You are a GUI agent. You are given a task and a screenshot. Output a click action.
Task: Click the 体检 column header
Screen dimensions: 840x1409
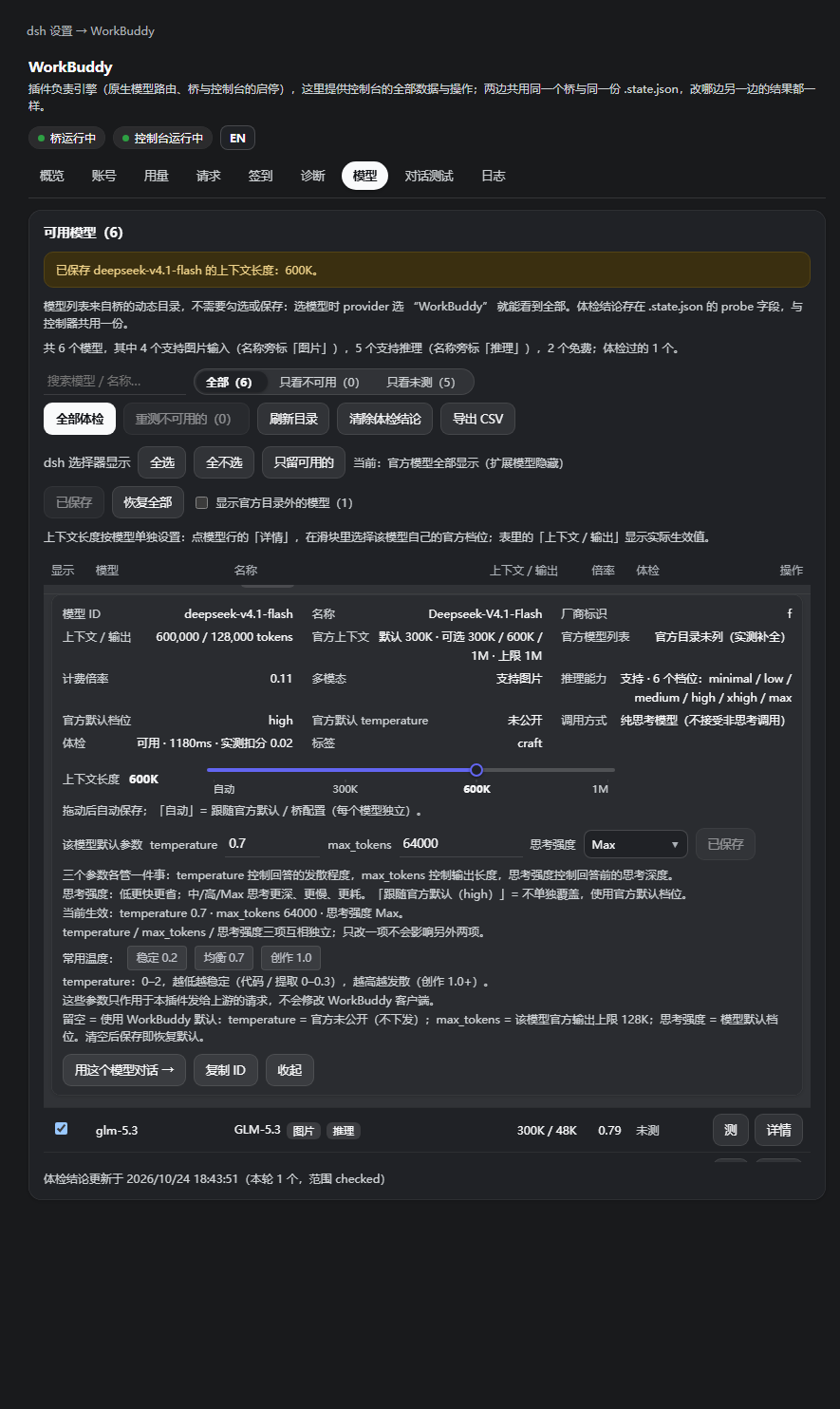(647, 571)
